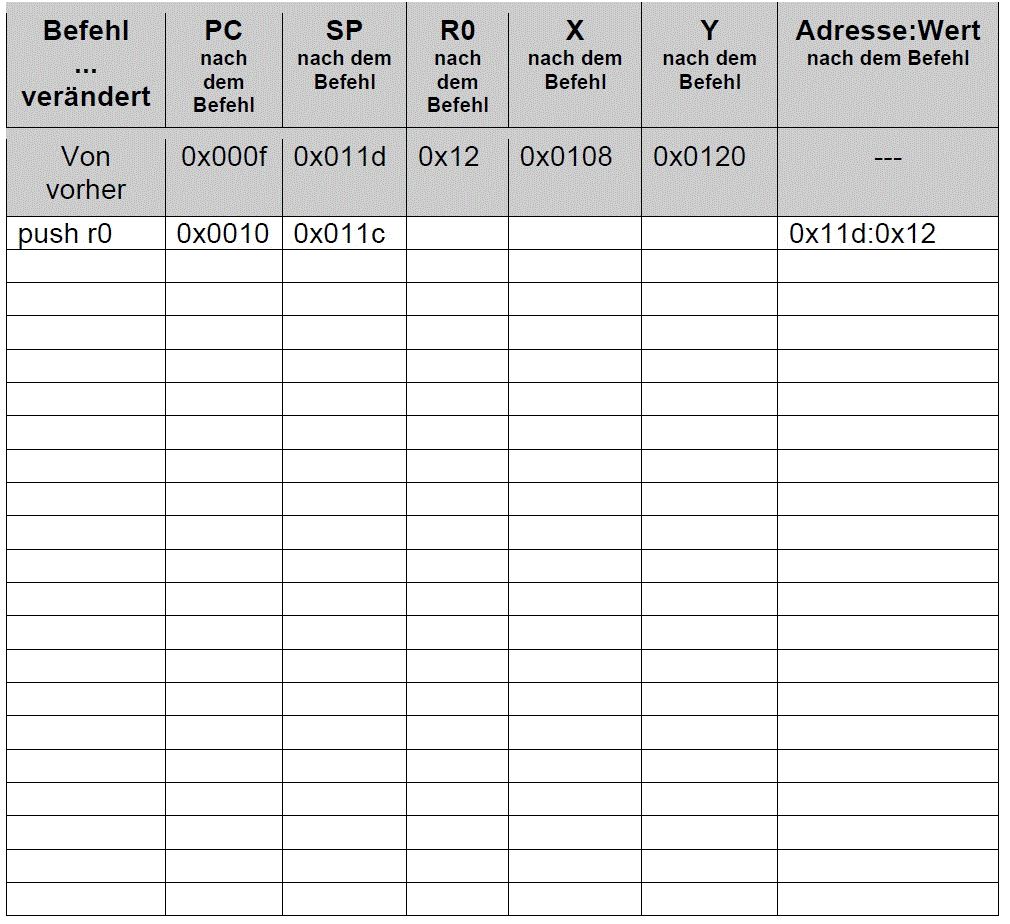Select the SP value 0x011c
The width and height of the screenshot is (1010, 924).
click(x=340, y=234)
